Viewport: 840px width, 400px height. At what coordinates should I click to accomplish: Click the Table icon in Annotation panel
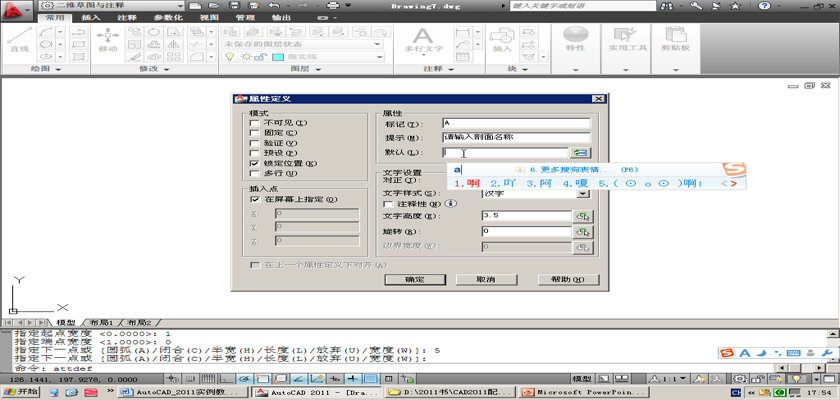[x=462, y=57]
